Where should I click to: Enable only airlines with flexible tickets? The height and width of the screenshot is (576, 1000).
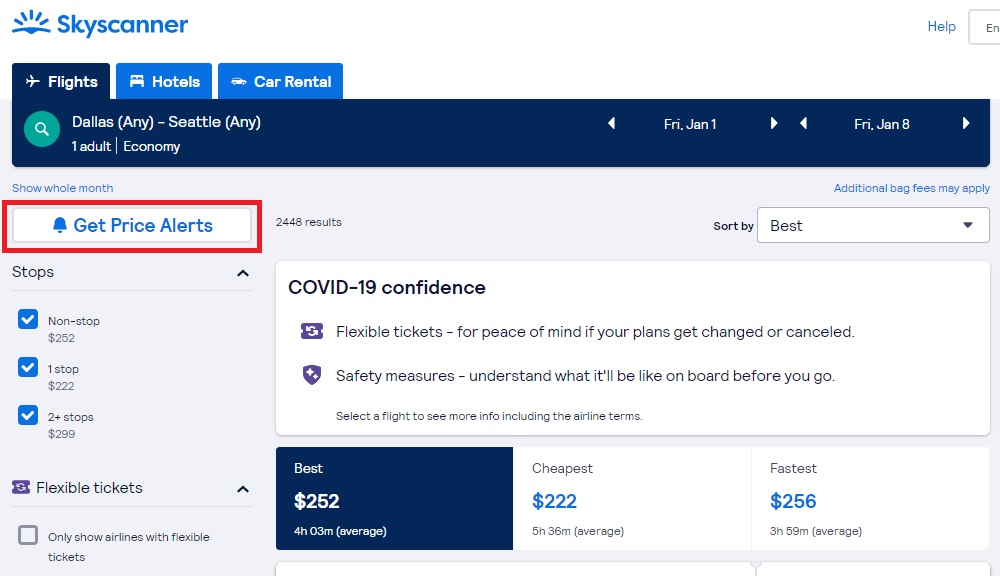[28, 535]
